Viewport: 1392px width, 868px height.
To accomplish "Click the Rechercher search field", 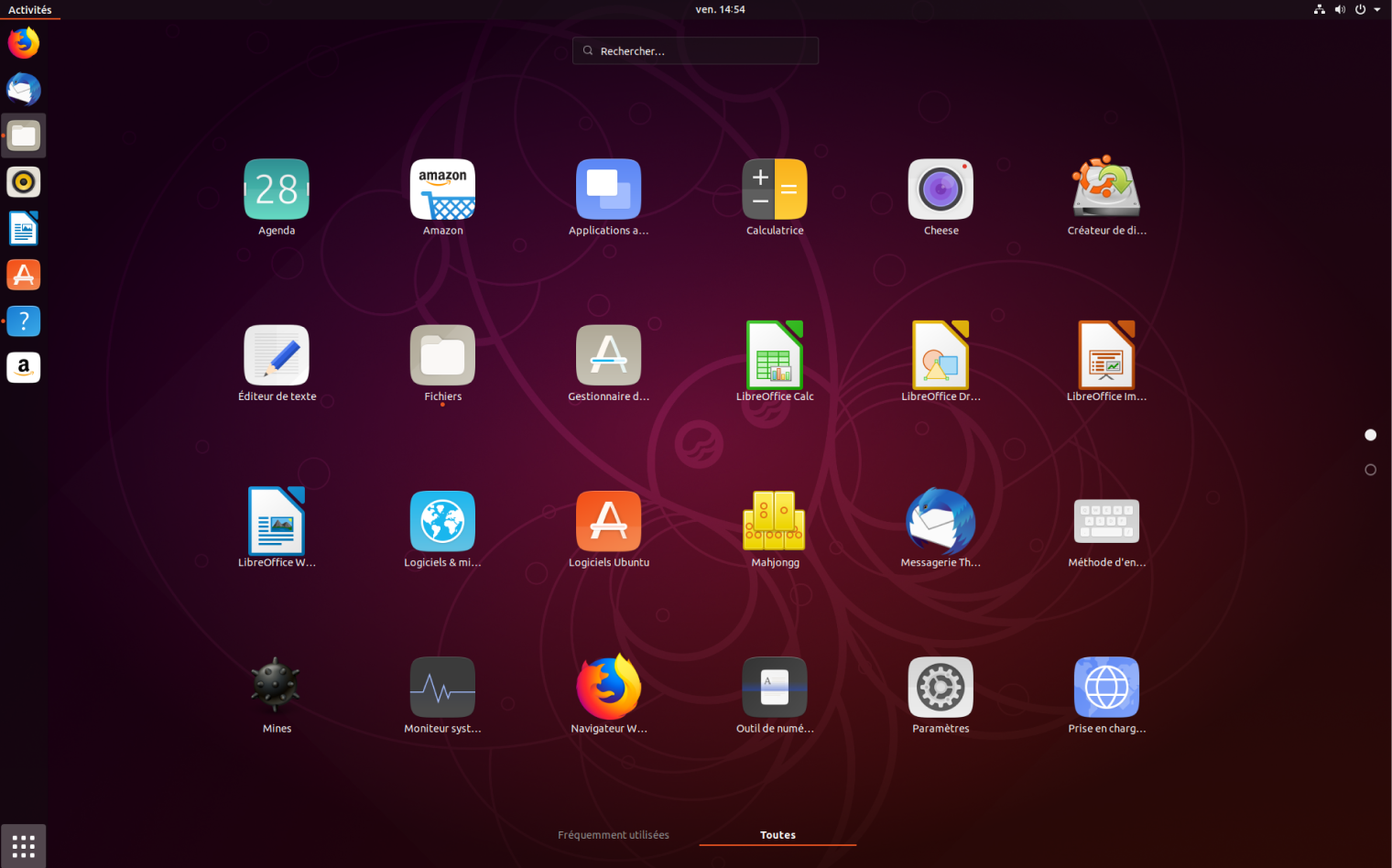I will [x=695, y=50].
